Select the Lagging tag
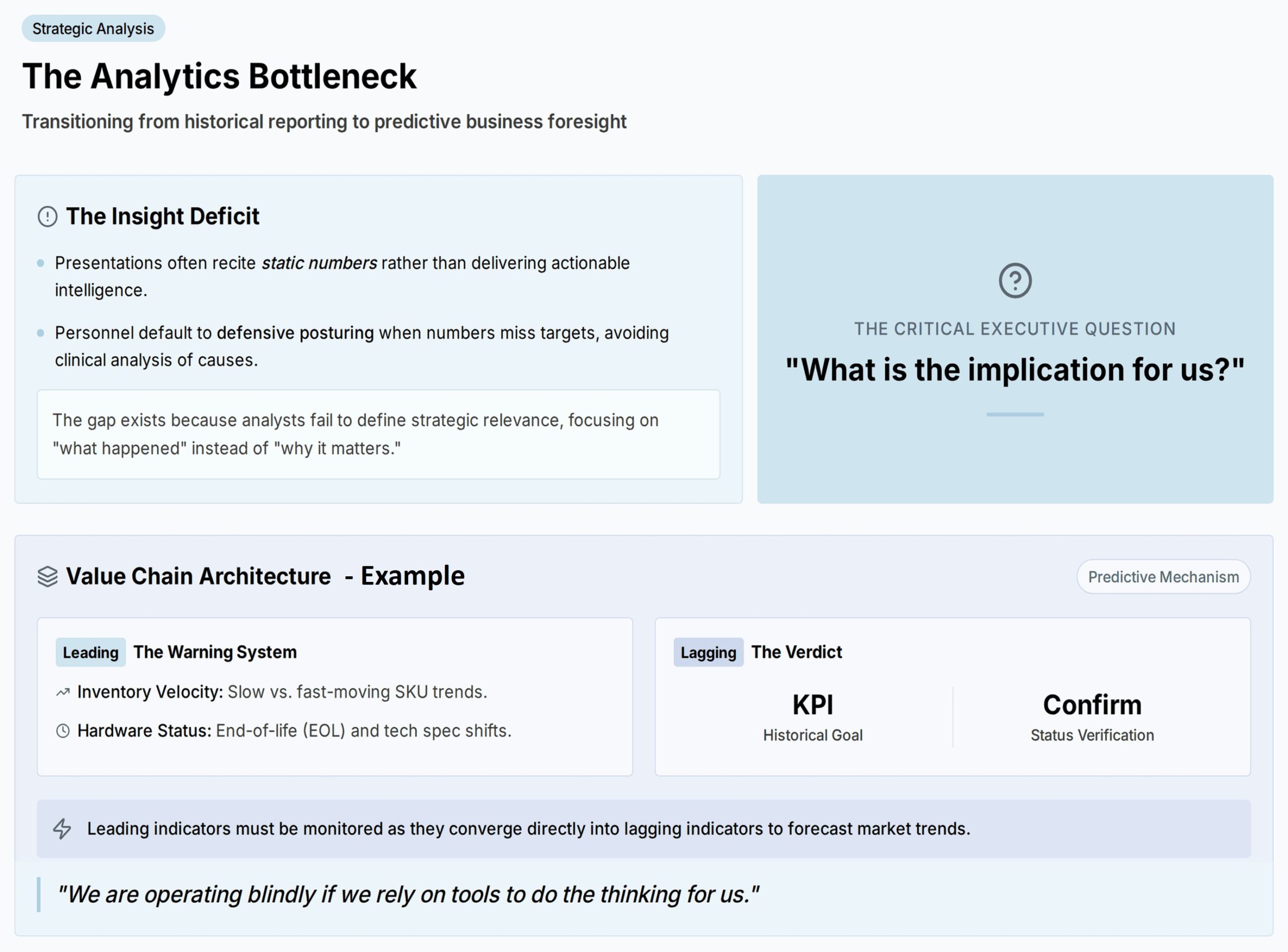This screenshot has height=952, width=1288. pos(708,652)
